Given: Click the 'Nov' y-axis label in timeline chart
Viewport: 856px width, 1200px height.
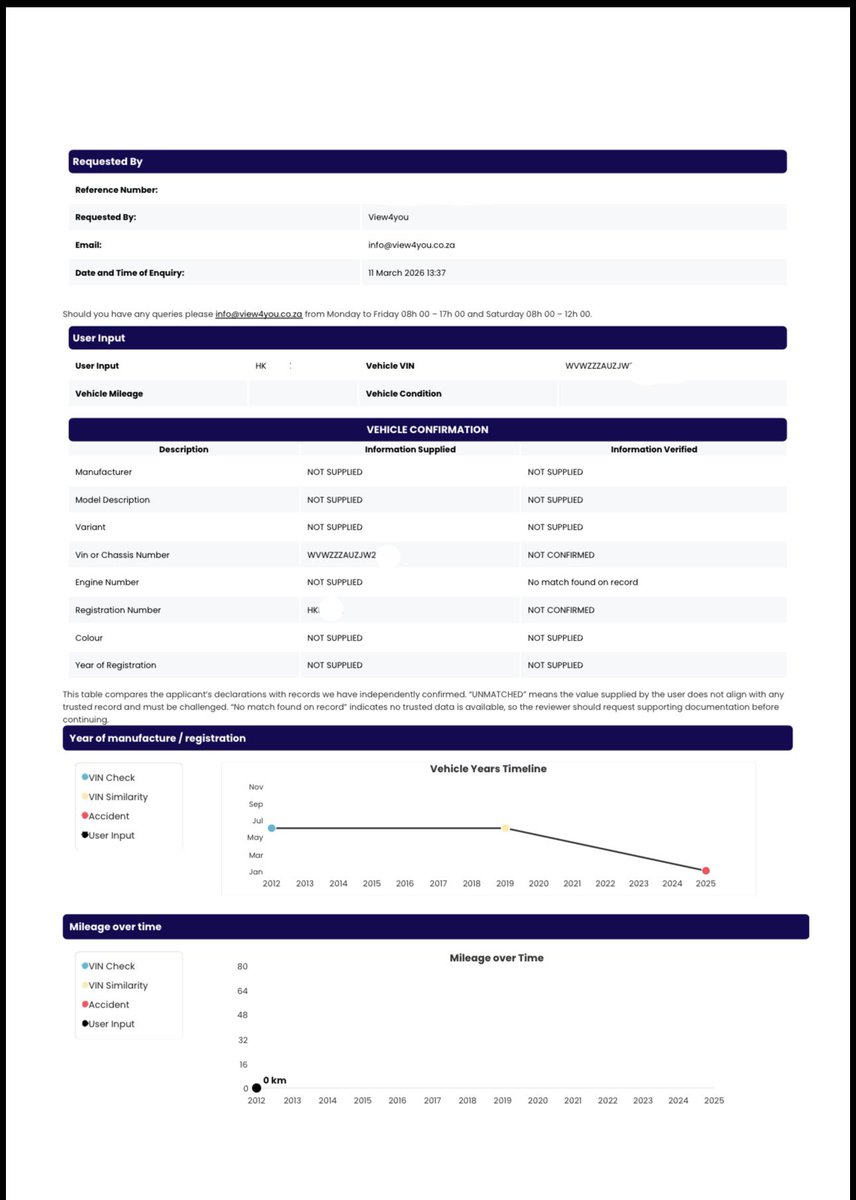Looking at the screenshot, I should tap(256, 787).
